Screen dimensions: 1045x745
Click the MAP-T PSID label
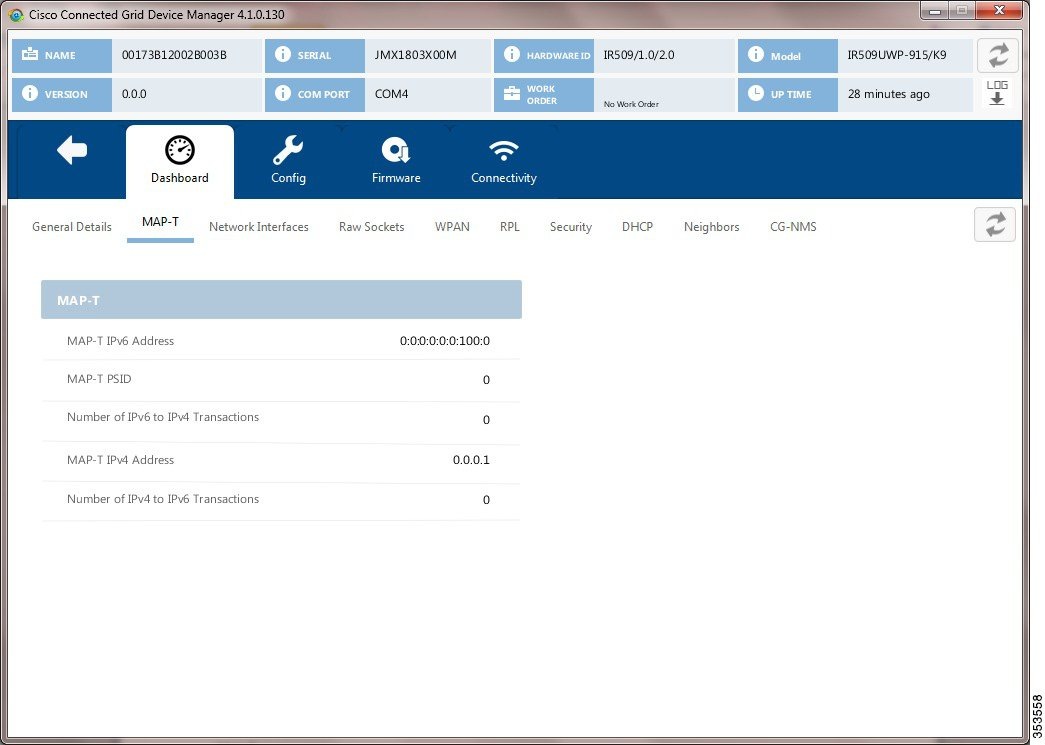[x=99, y=379]
